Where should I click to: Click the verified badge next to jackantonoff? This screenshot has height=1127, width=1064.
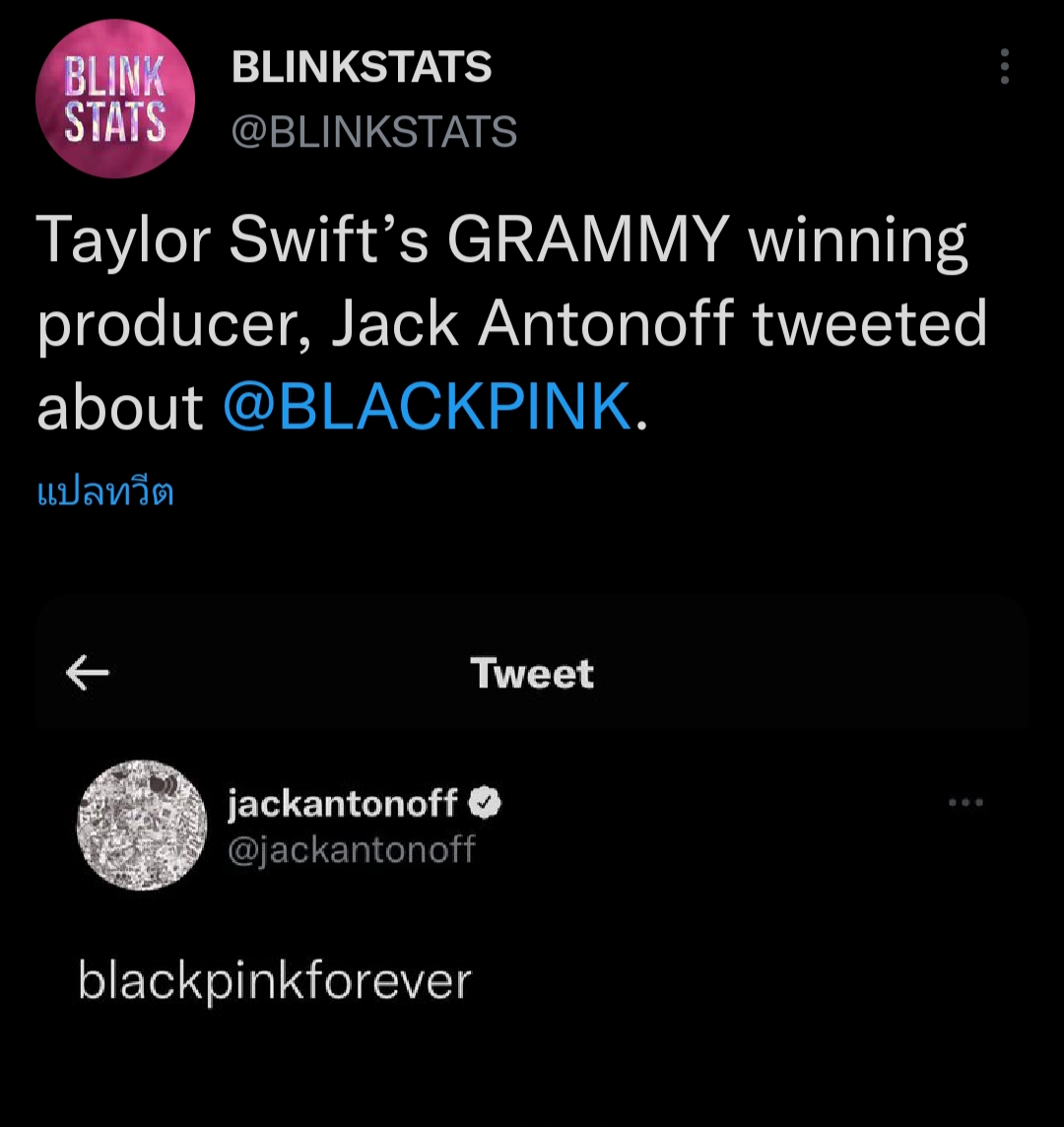point(484,805)
